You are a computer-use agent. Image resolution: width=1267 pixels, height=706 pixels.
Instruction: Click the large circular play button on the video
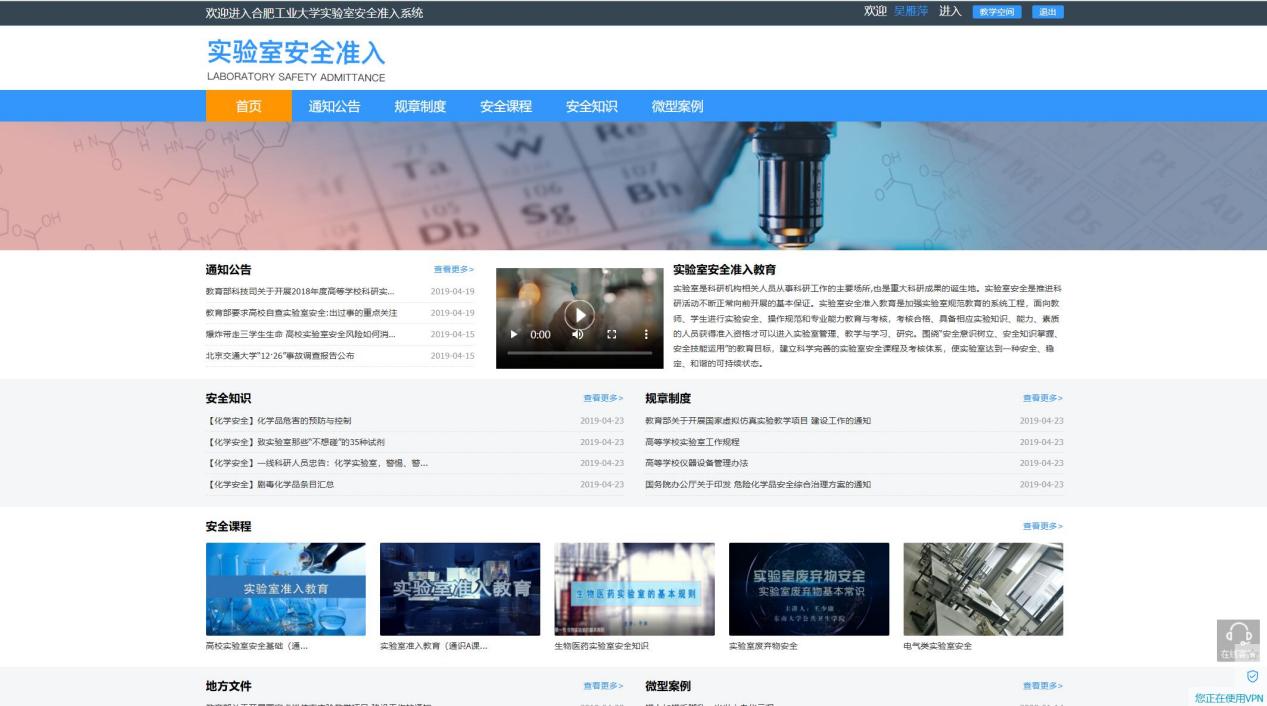click(579, 315)
